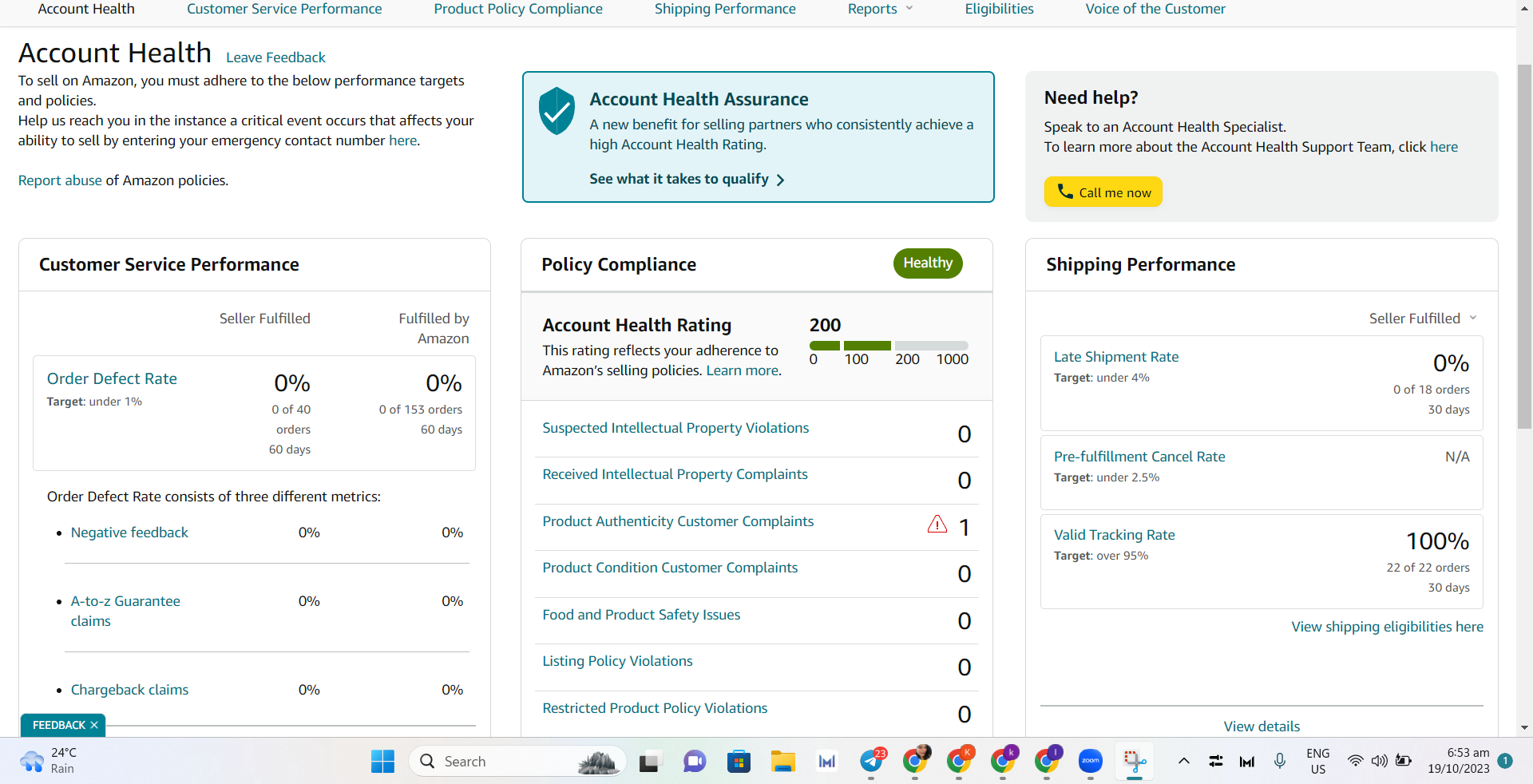Click the page vertical scrollbar thumb

[1524, 247]
